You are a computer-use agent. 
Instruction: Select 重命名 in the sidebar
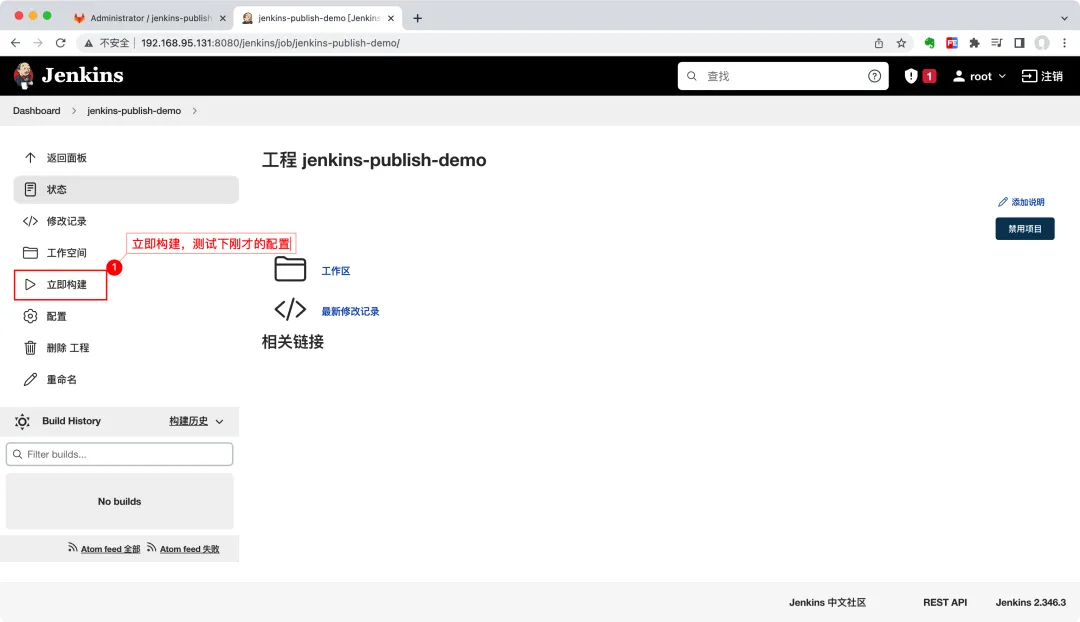pyautogui.click(x=126, y=380)
